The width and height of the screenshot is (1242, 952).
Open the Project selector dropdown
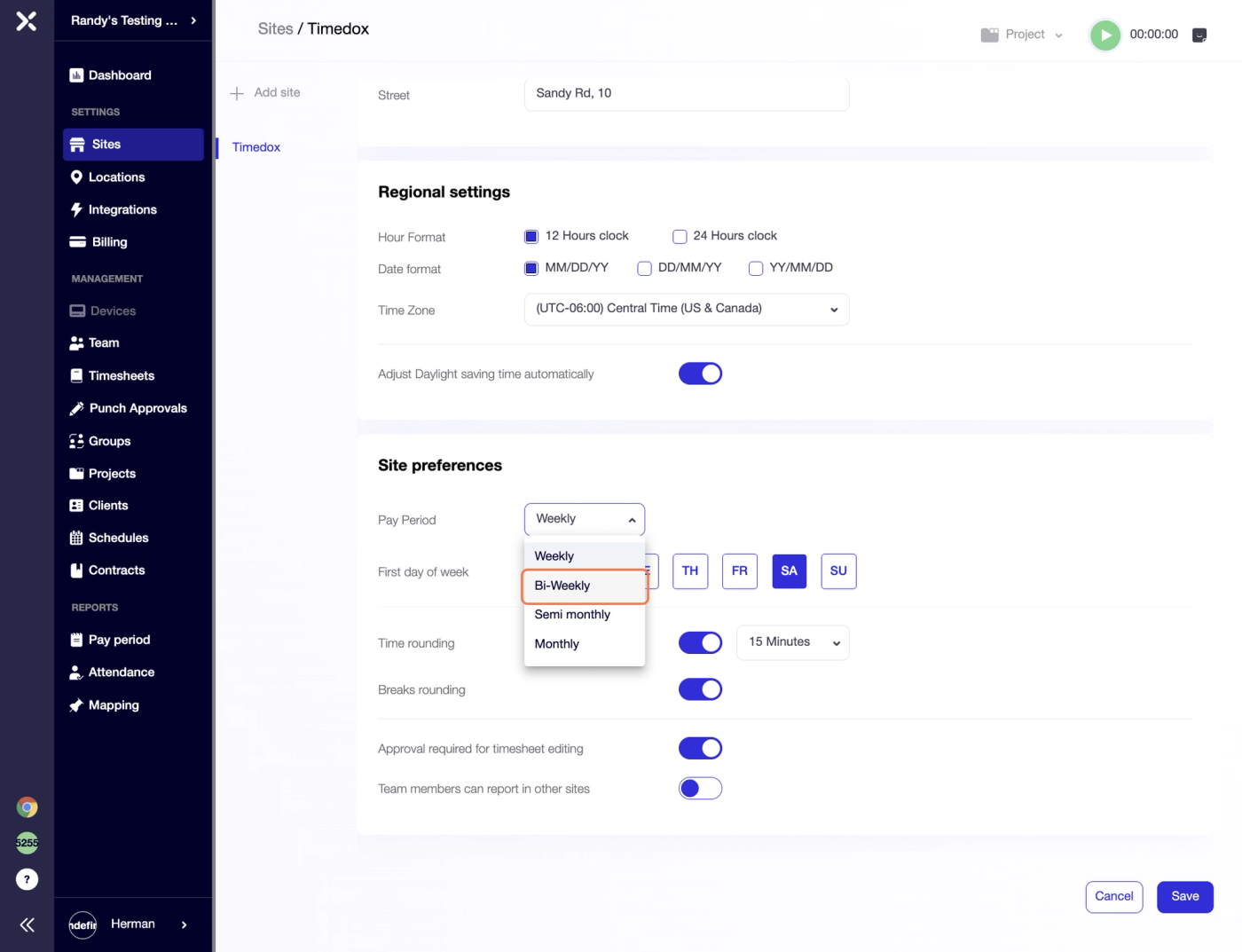[x=1022, y=35]
